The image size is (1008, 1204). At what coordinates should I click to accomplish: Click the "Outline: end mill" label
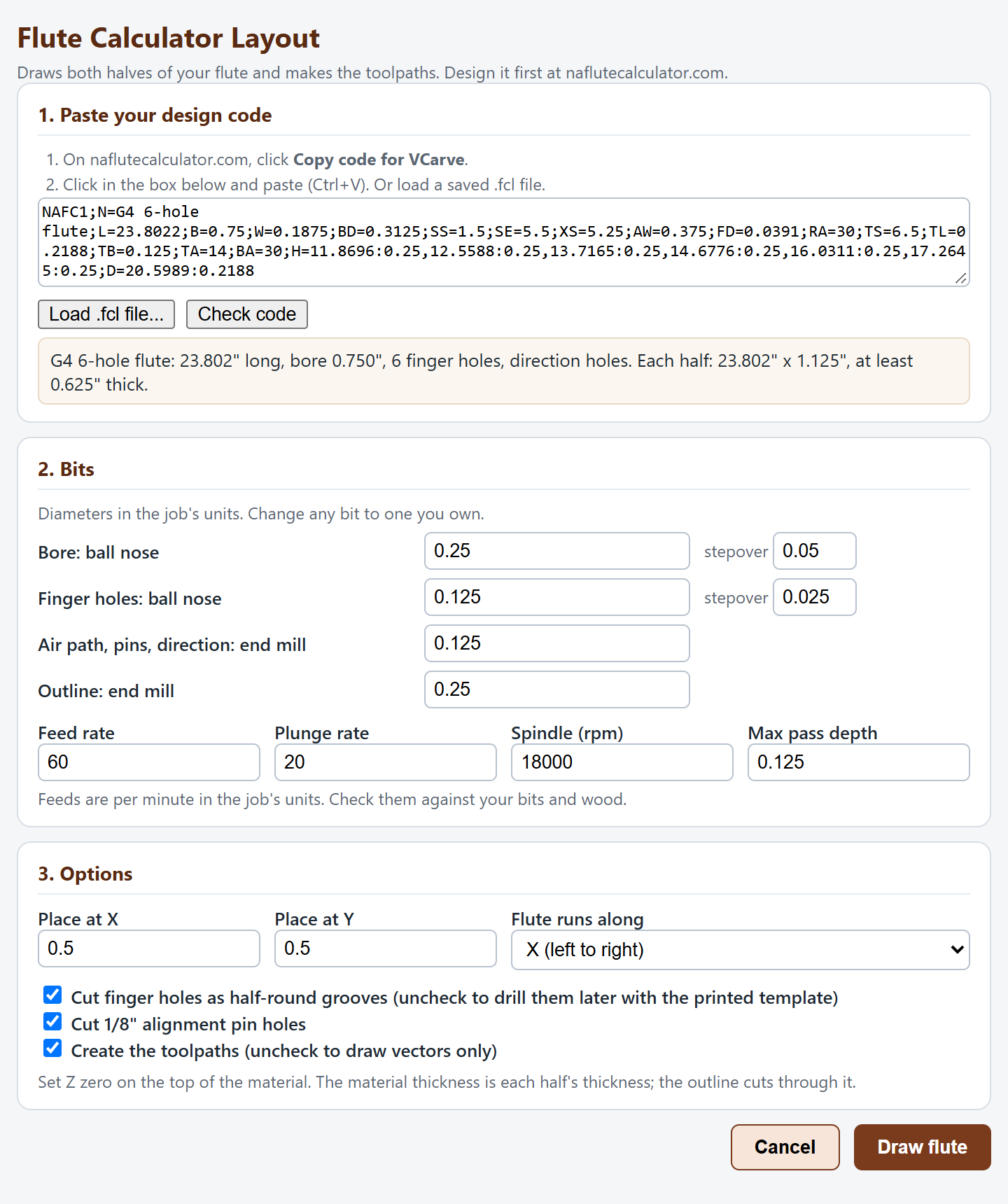click(x=106, y=691)
